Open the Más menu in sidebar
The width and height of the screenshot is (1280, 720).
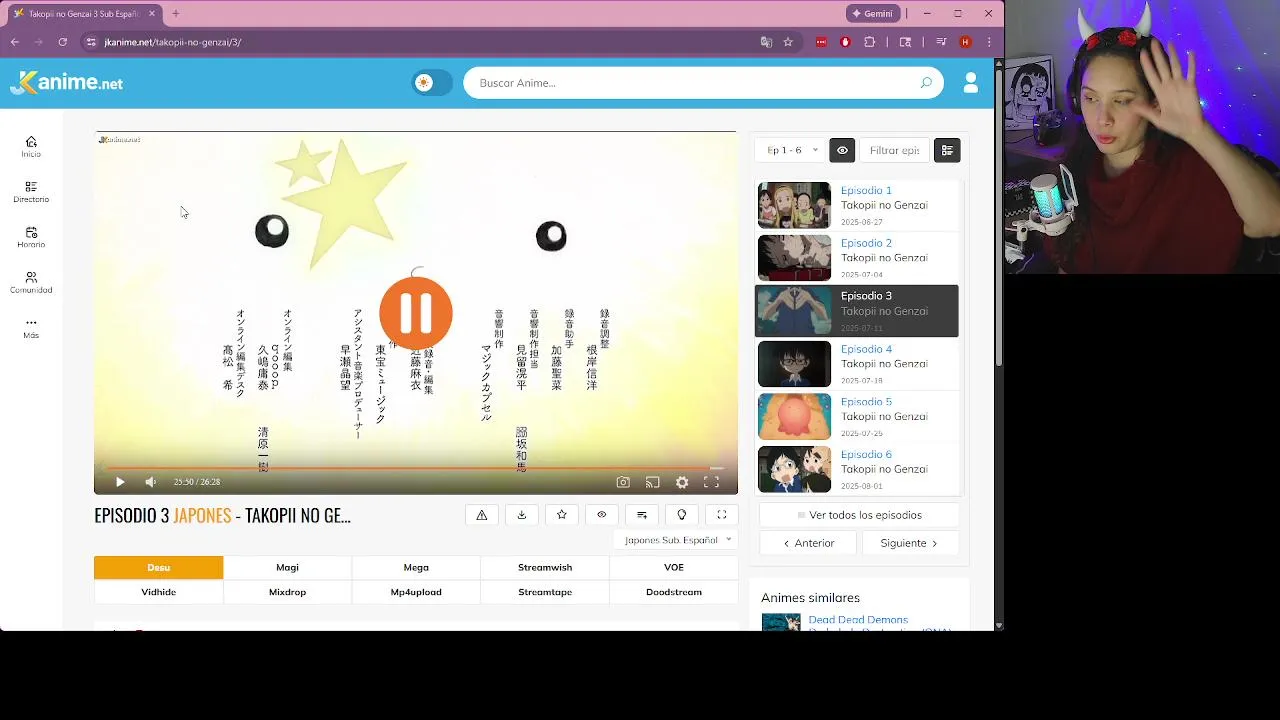31,328
